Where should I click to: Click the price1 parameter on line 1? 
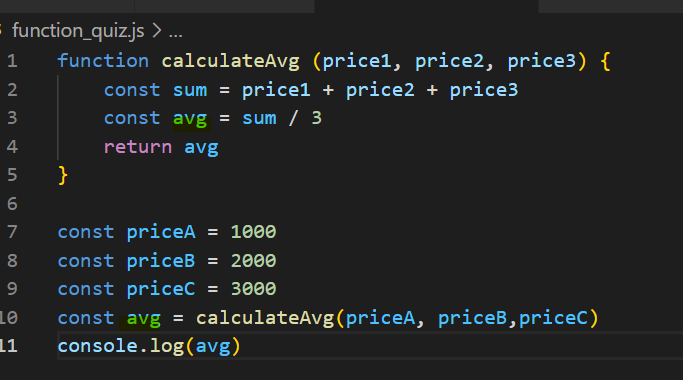357,61
